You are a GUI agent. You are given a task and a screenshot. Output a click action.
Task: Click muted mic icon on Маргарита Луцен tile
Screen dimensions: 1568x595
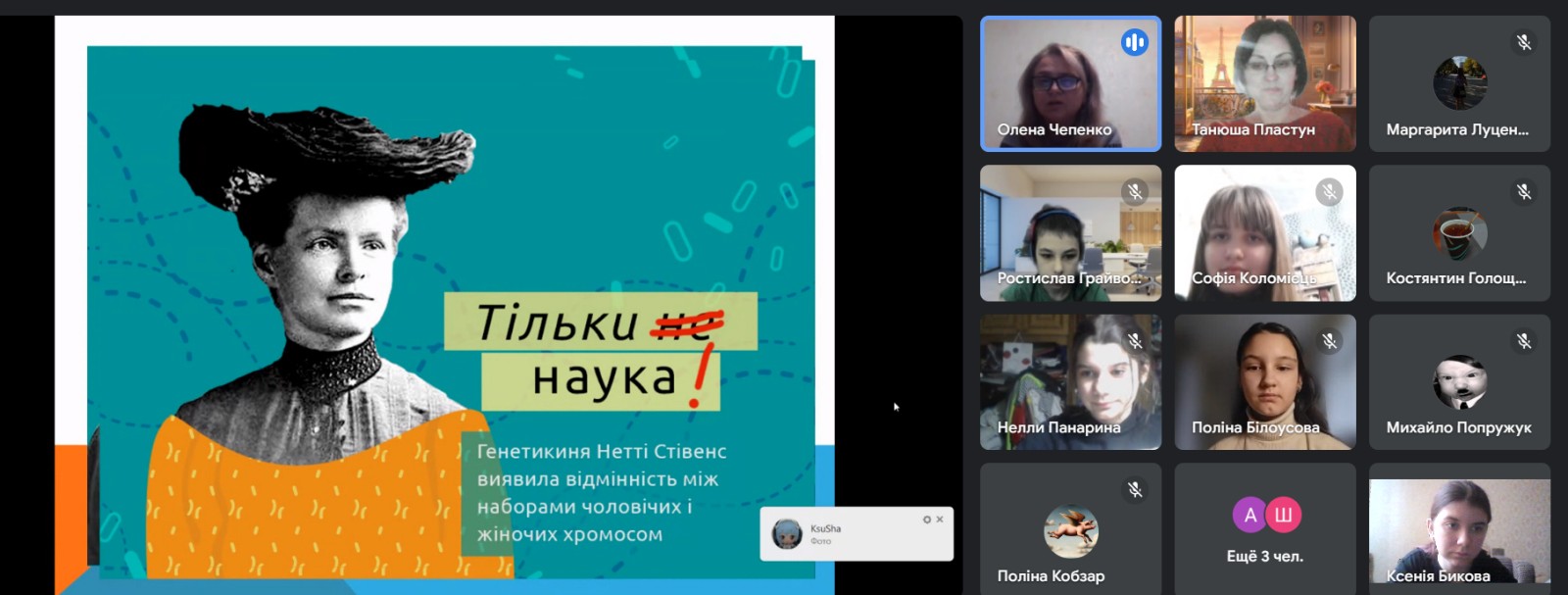[x=1523, y=42]
